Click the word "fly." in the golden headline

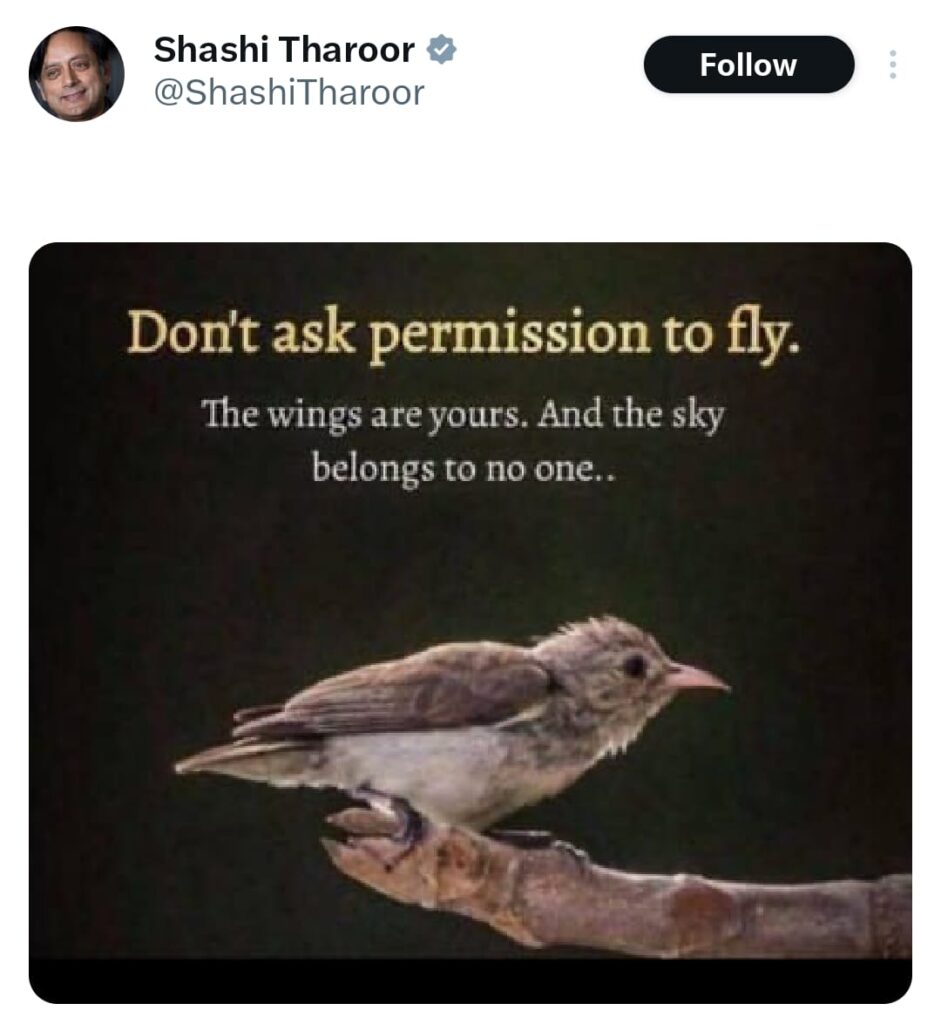(x=763, y=336)
